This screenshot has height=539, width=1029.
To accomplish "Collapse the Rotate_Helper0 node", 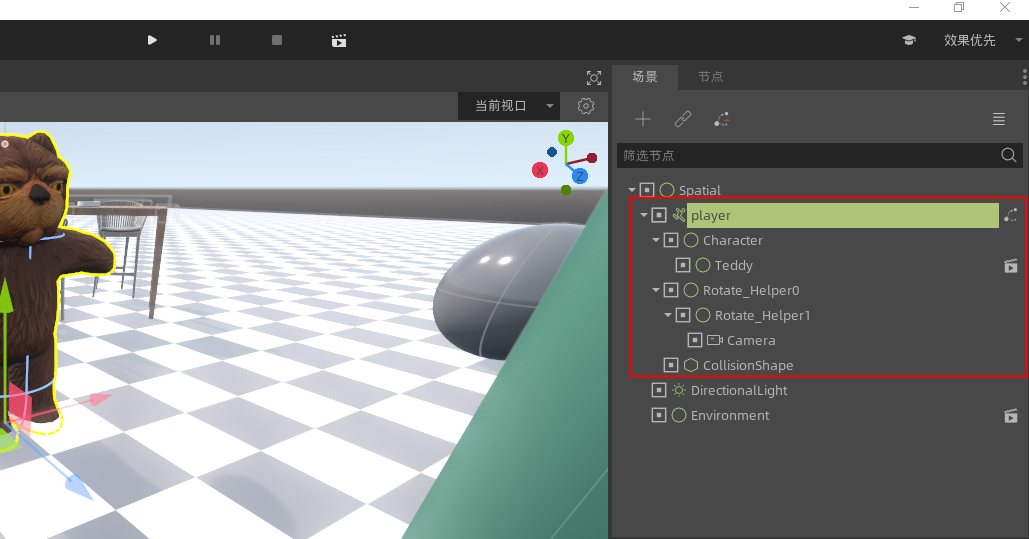I will (656, 290).
